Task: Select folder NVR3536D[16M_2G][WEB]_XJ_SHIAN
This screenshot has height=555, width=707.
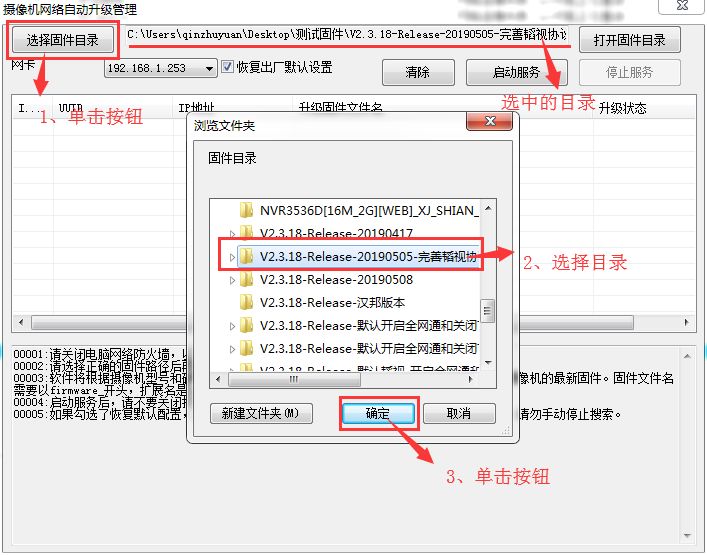Action: click(369, 211)
